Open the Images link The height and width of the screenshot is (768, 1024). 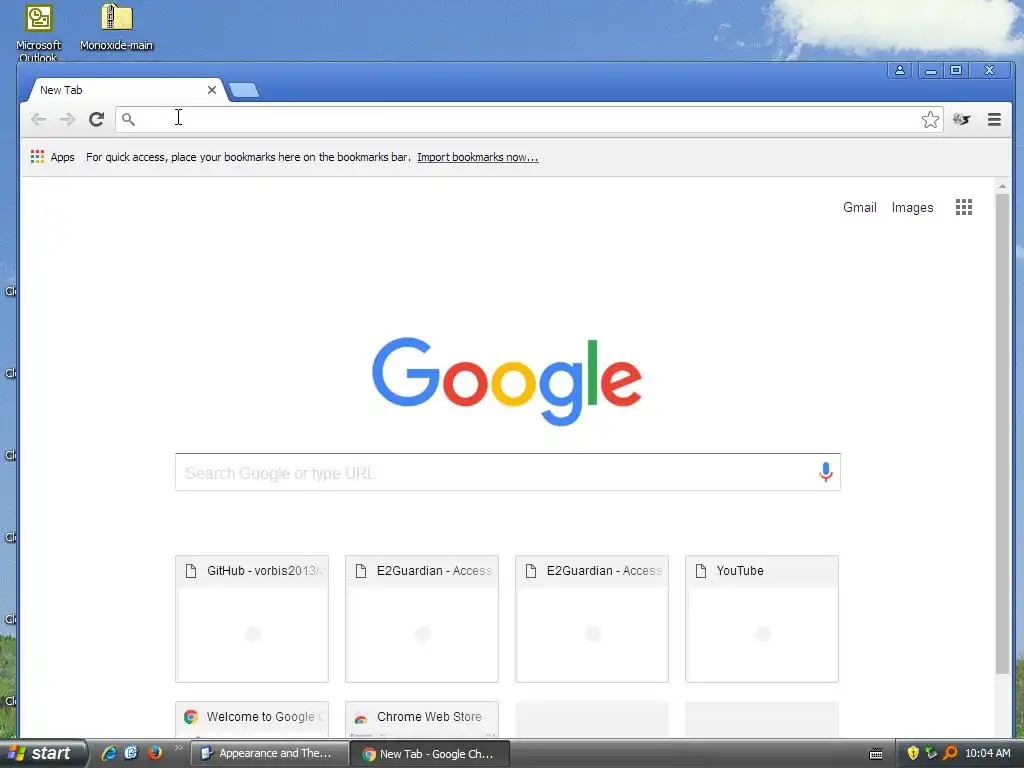coord(912,207)
